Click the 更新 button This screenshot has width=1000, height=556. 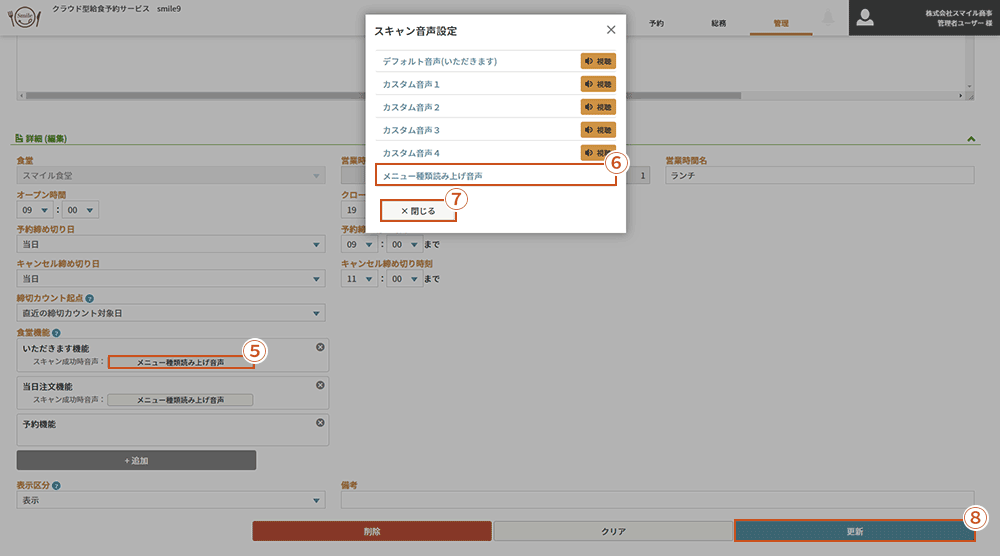(854, 530)
